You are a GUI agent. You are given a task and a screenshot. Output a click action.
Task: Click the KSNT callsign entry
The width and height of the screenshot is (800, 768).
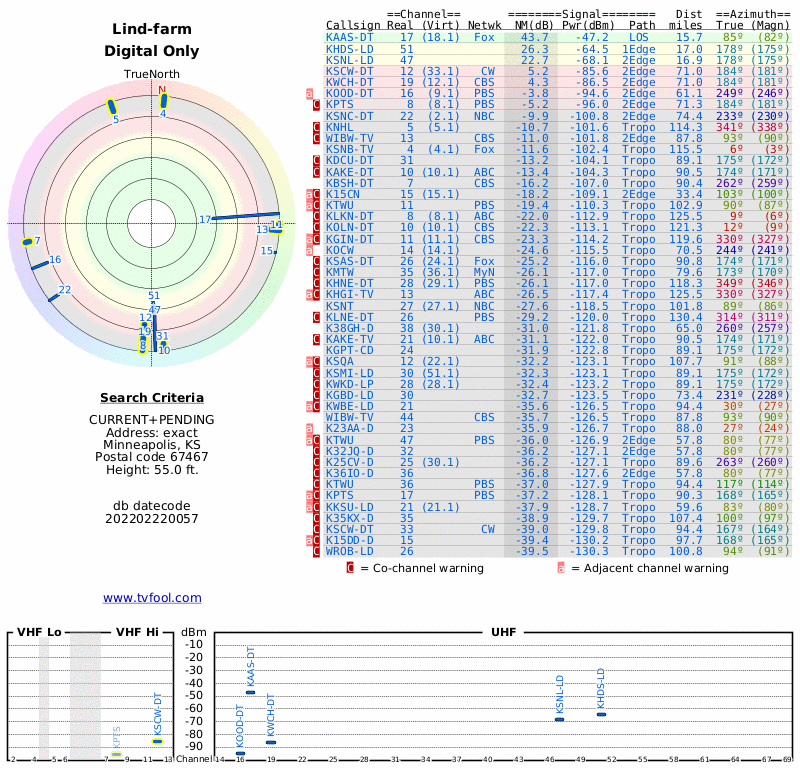pos(339,306)
